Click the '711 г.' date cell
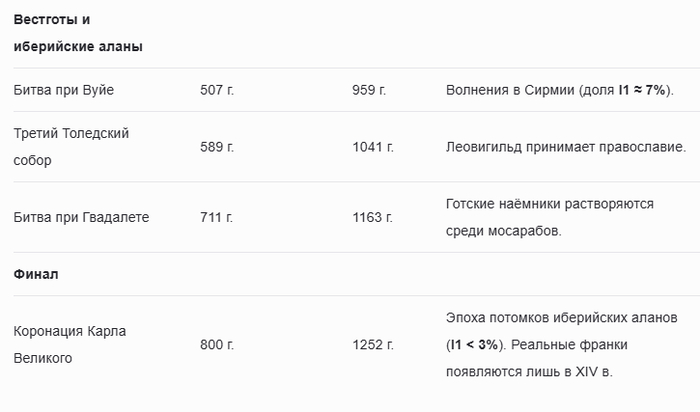Screen dimensions: 700x412 216,217
